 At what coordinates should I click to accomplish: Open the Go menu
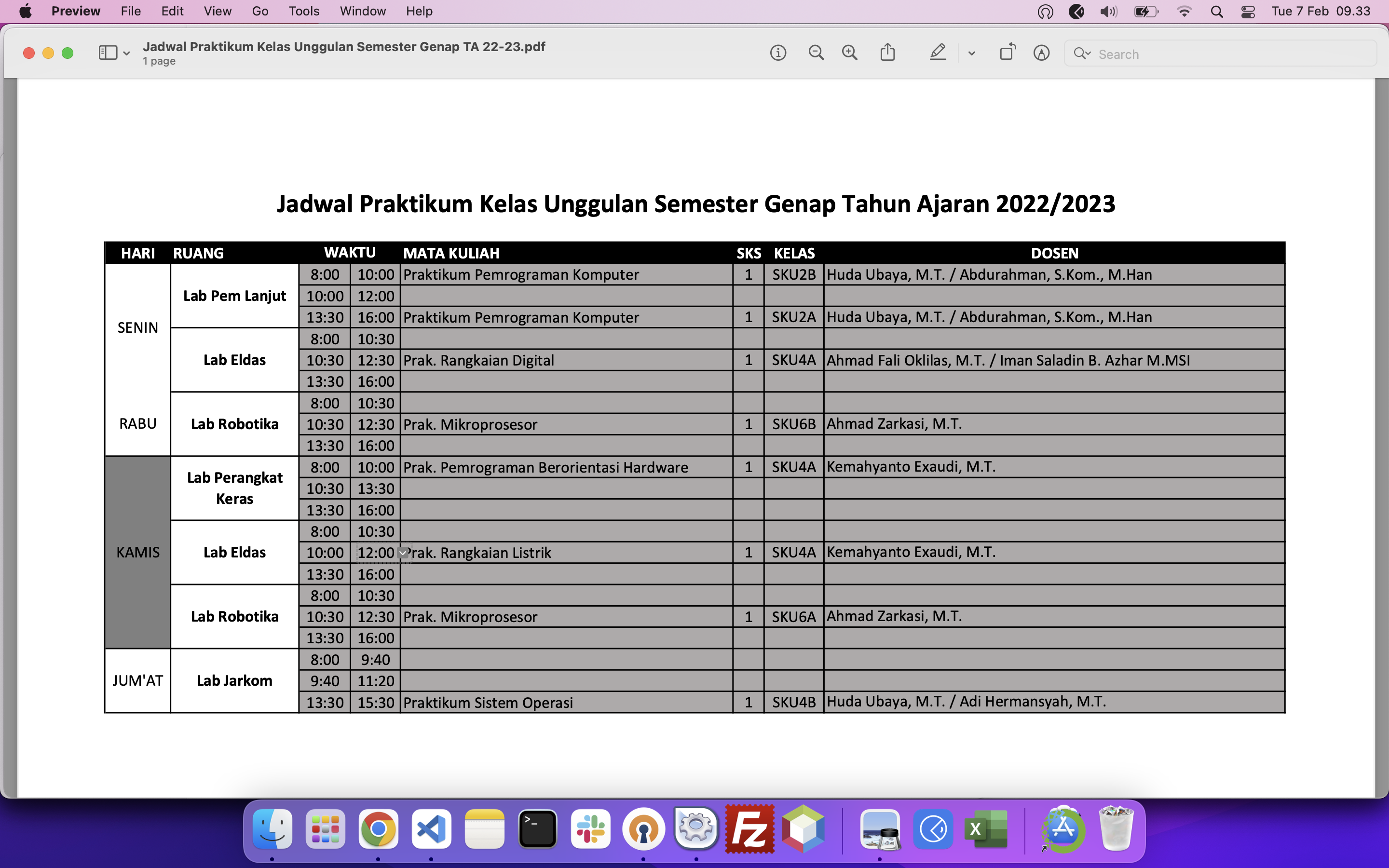click(260, 11)
